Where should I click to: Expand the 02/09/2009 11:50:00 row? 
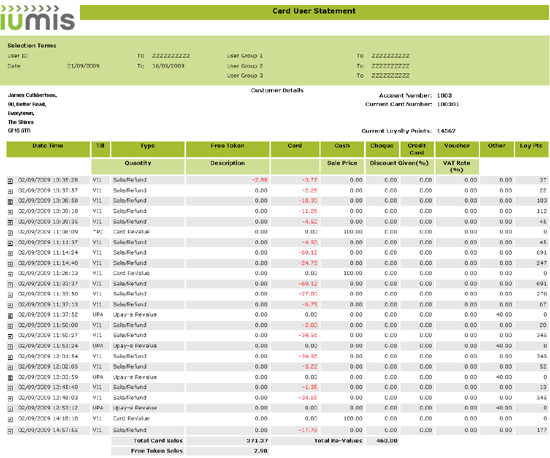[11, 326]
